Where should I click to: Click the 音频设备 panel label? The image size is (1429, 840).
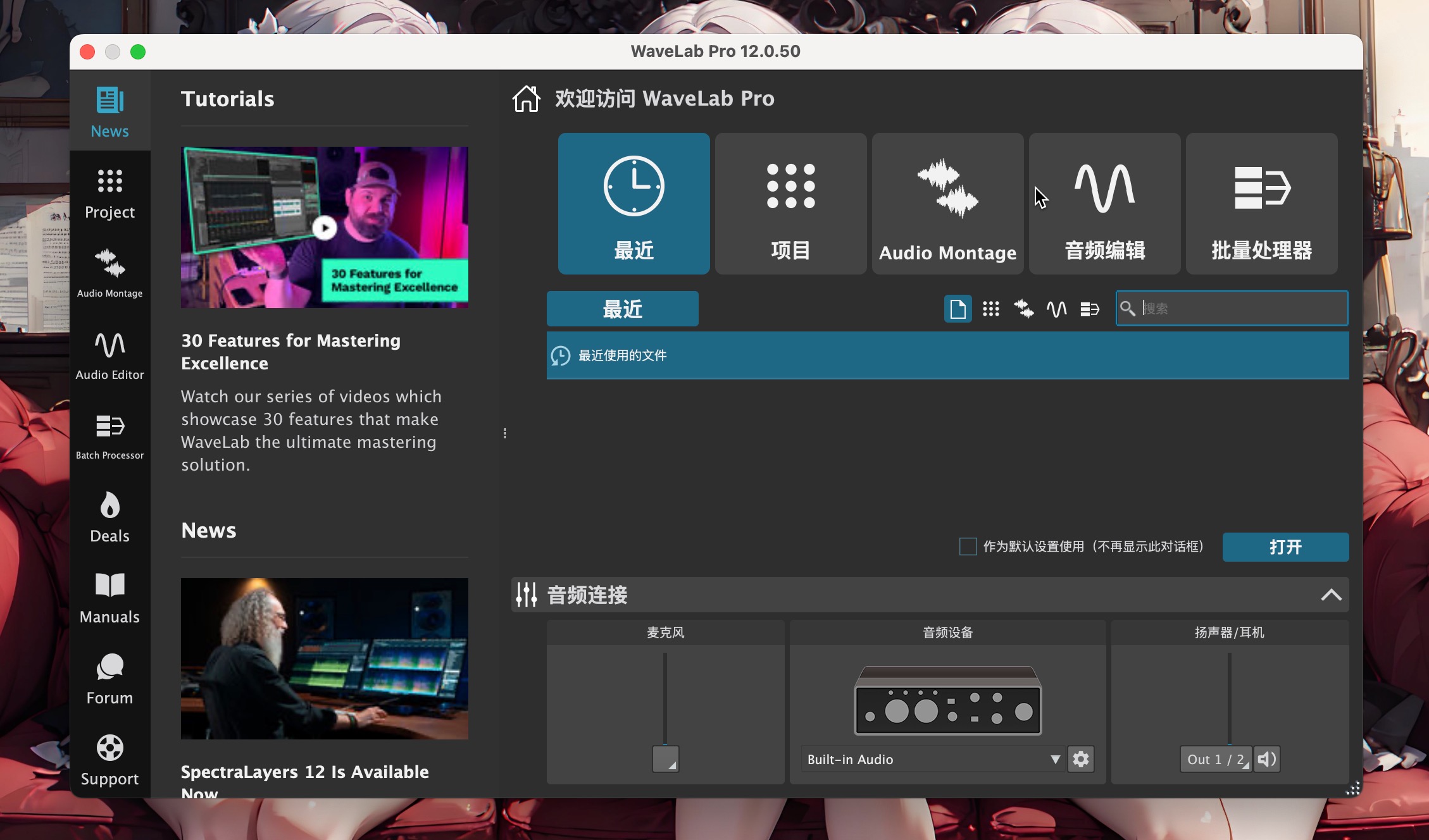(x=947, y=633)
